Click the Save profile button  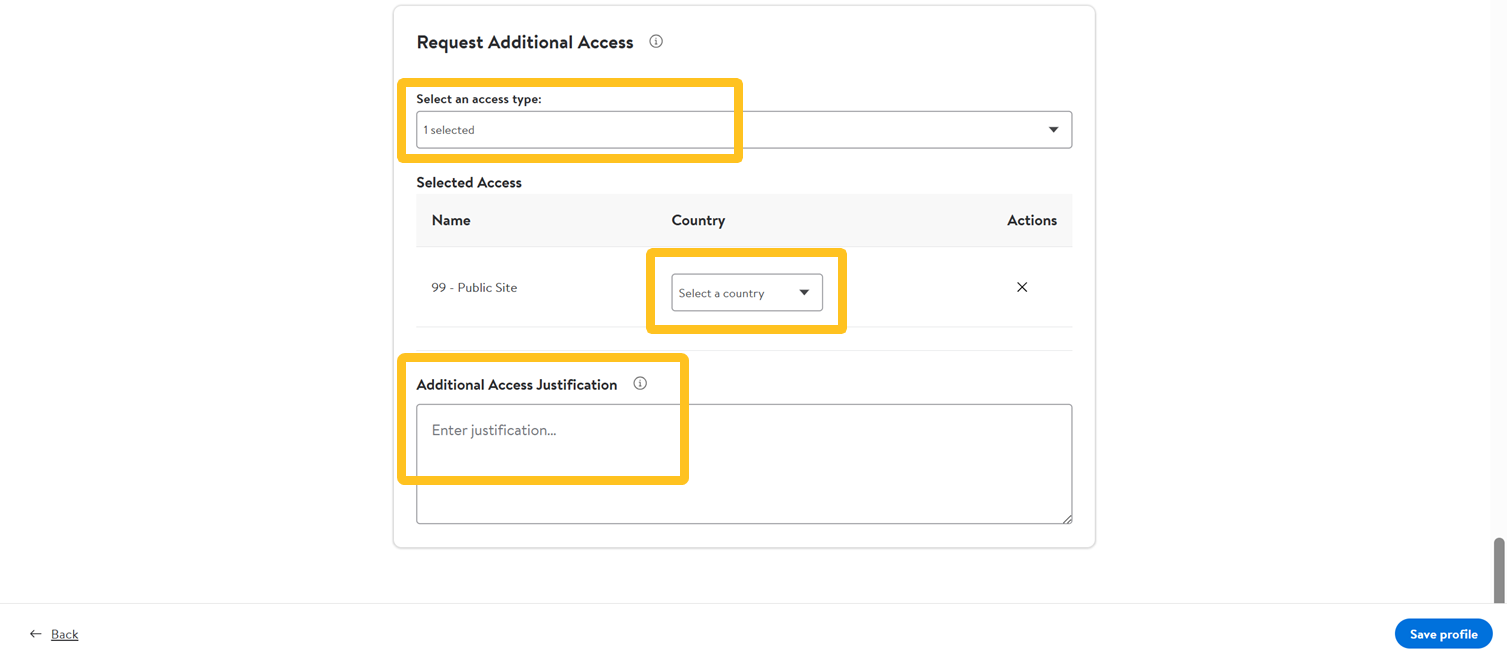coord(1443,634)
